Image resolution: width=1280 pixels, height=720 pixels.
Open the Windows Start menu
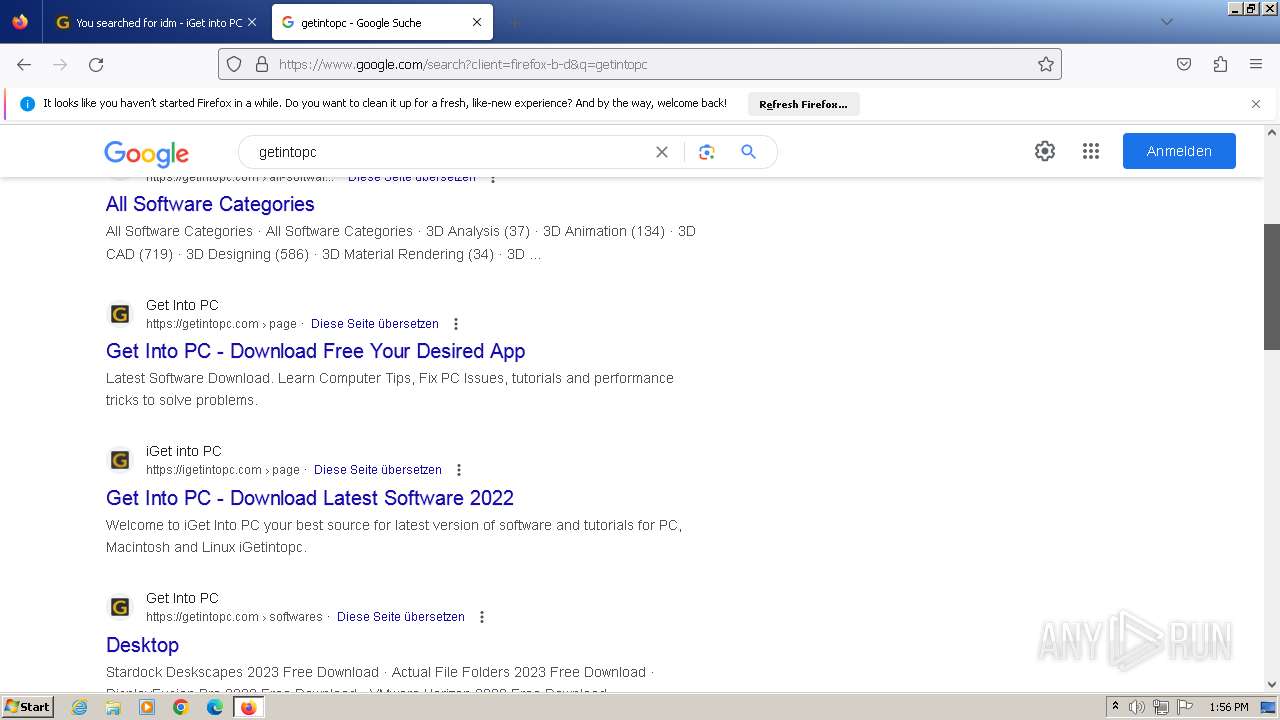point(28,707)
